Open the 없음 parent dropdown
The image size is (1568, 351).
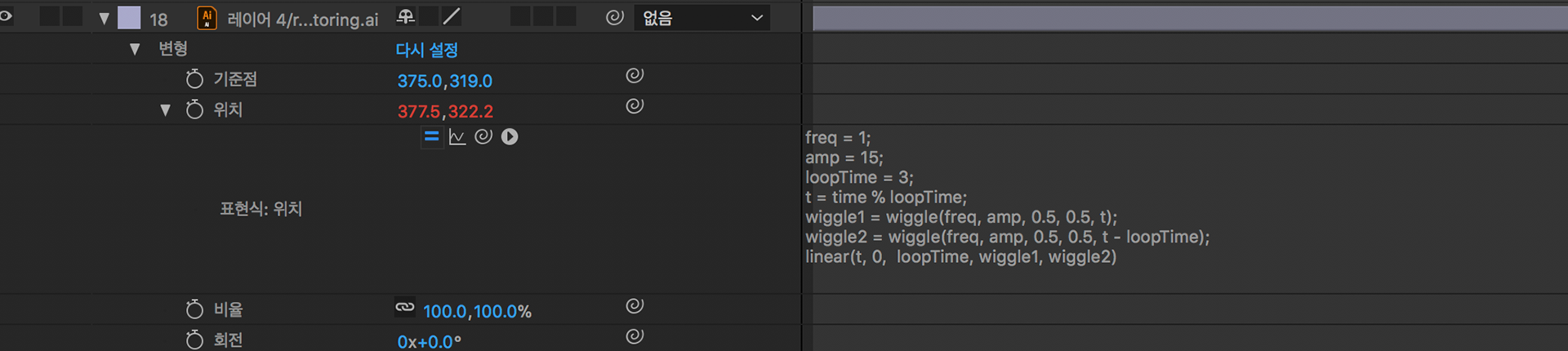tap(702, 17)
